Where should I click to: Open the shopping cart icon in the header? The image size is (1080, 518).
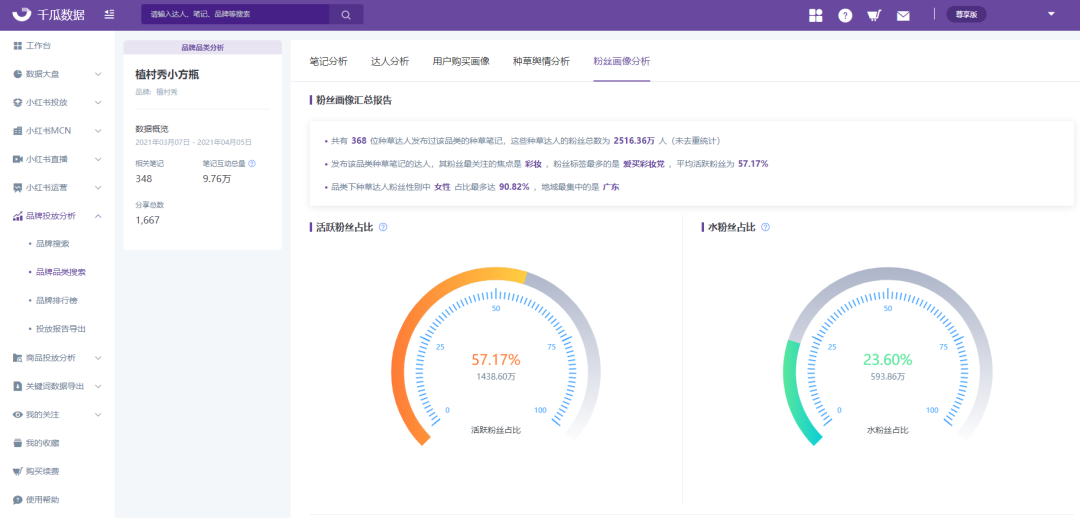pyautogui.click(x=874, y=15)
